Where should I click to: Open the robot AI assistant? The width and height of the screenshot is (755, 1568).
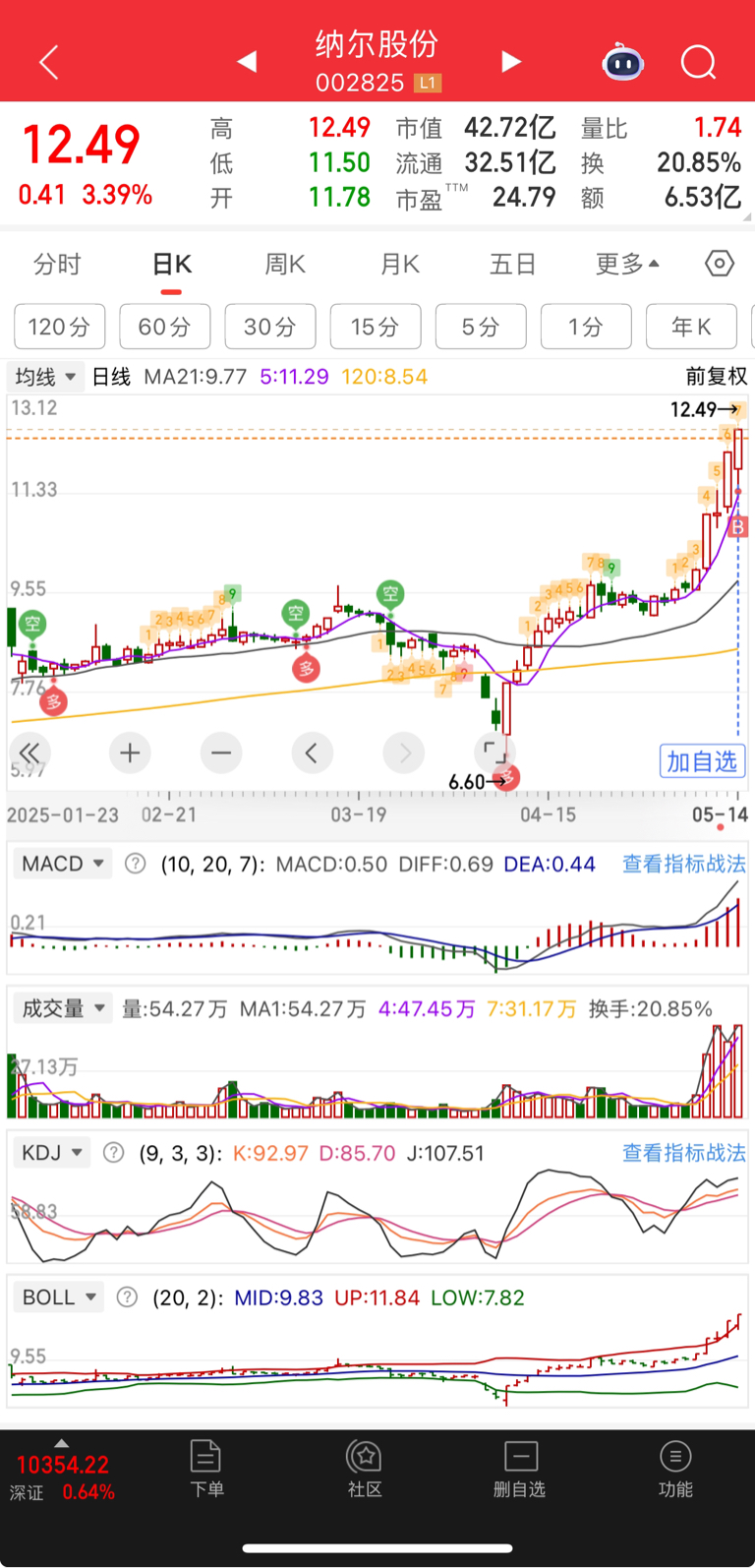(622, 63)
